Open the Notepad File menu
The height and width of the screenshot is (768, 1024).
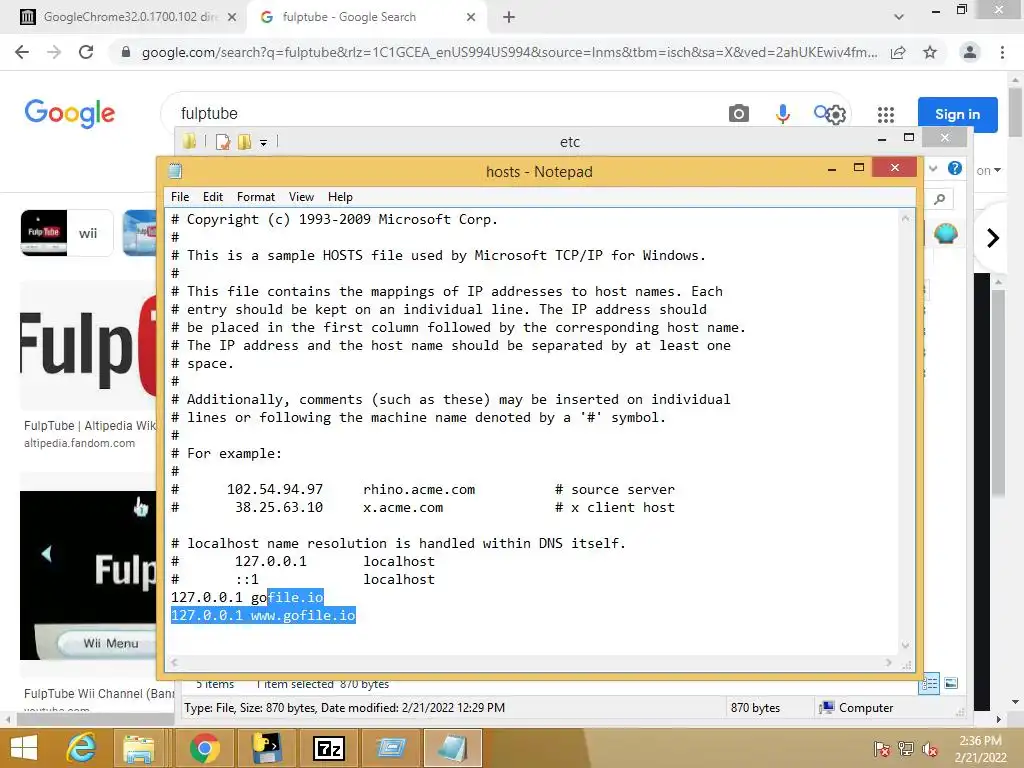click(180, 197)
